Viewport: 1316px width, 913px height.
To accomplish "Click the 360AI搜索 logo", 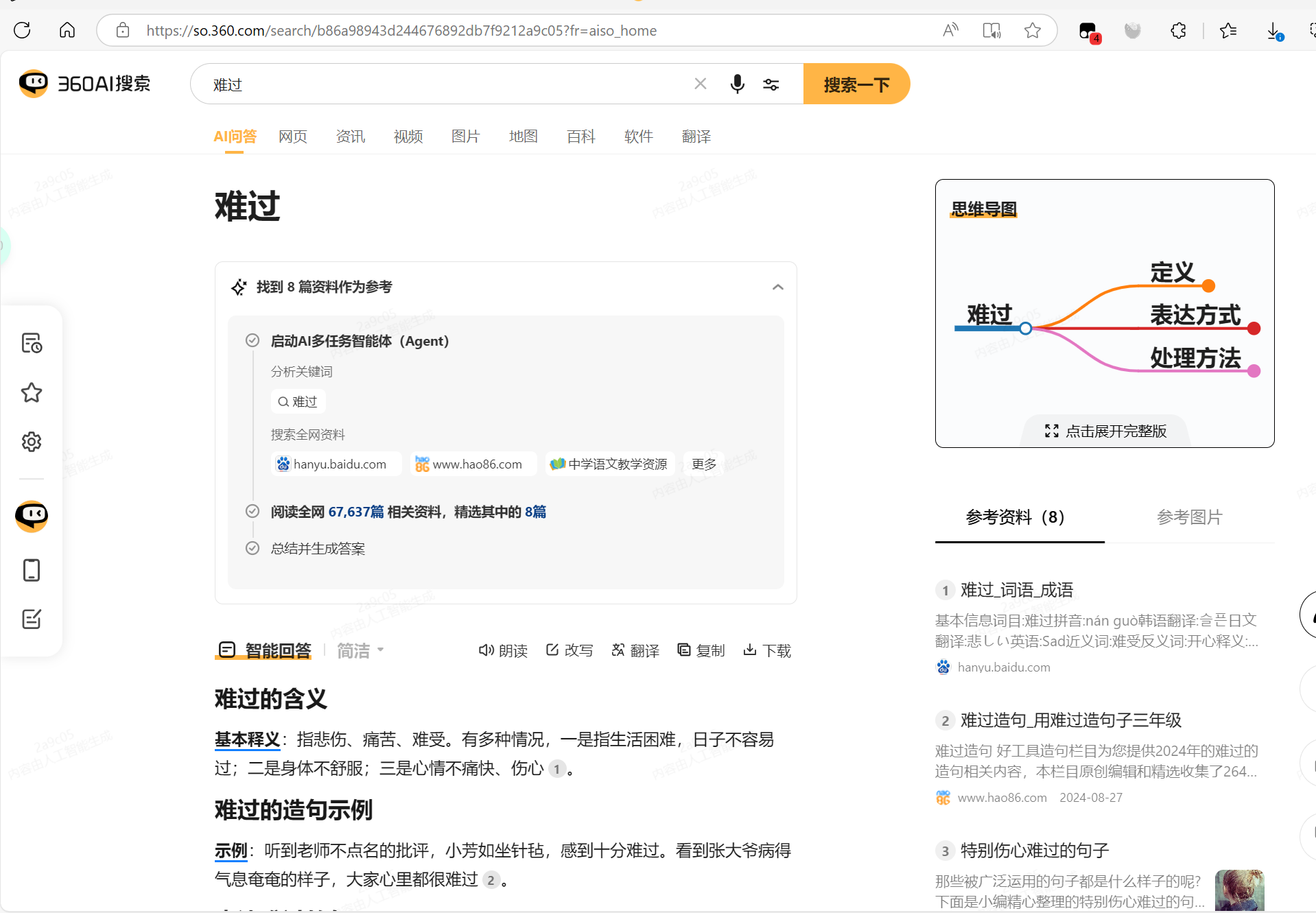I will (84, 84).
